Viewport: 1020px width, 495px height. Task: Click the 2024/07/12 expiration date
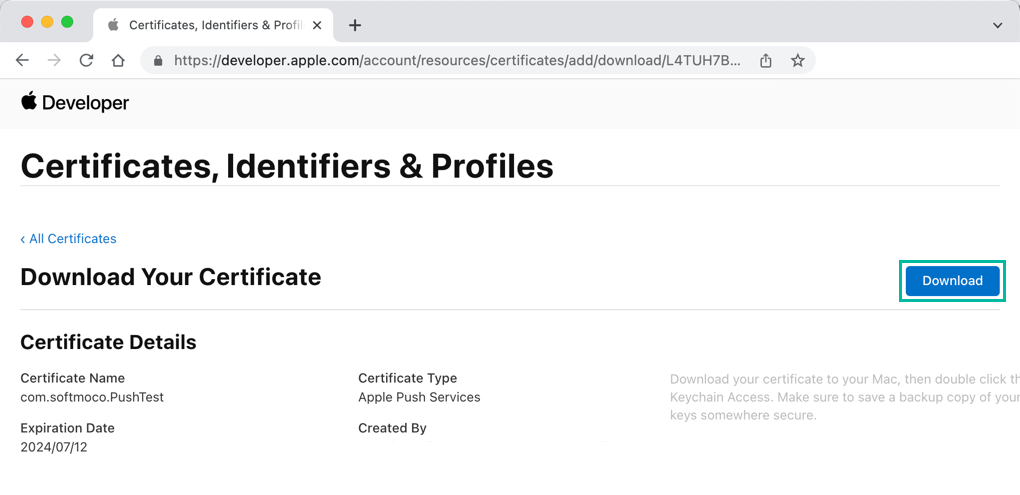click(x=52, y=447)
